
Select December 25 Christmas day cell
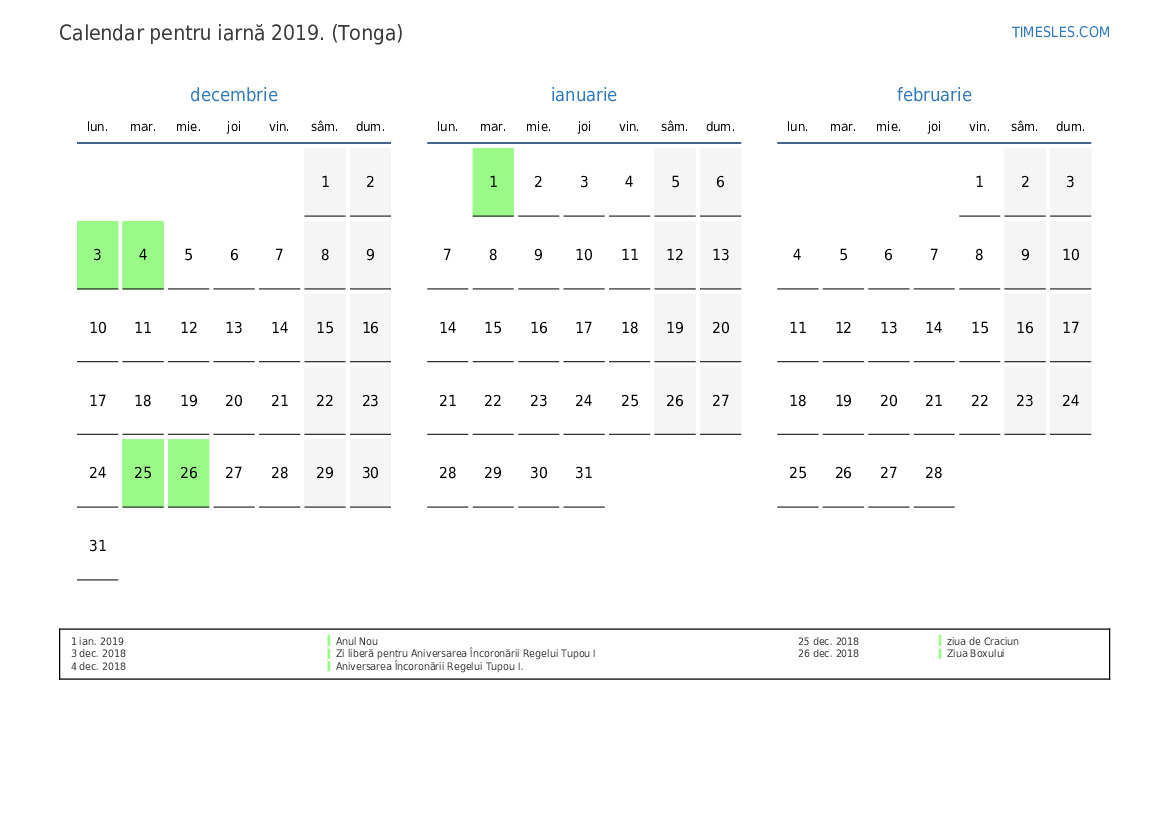coord(143,473)
